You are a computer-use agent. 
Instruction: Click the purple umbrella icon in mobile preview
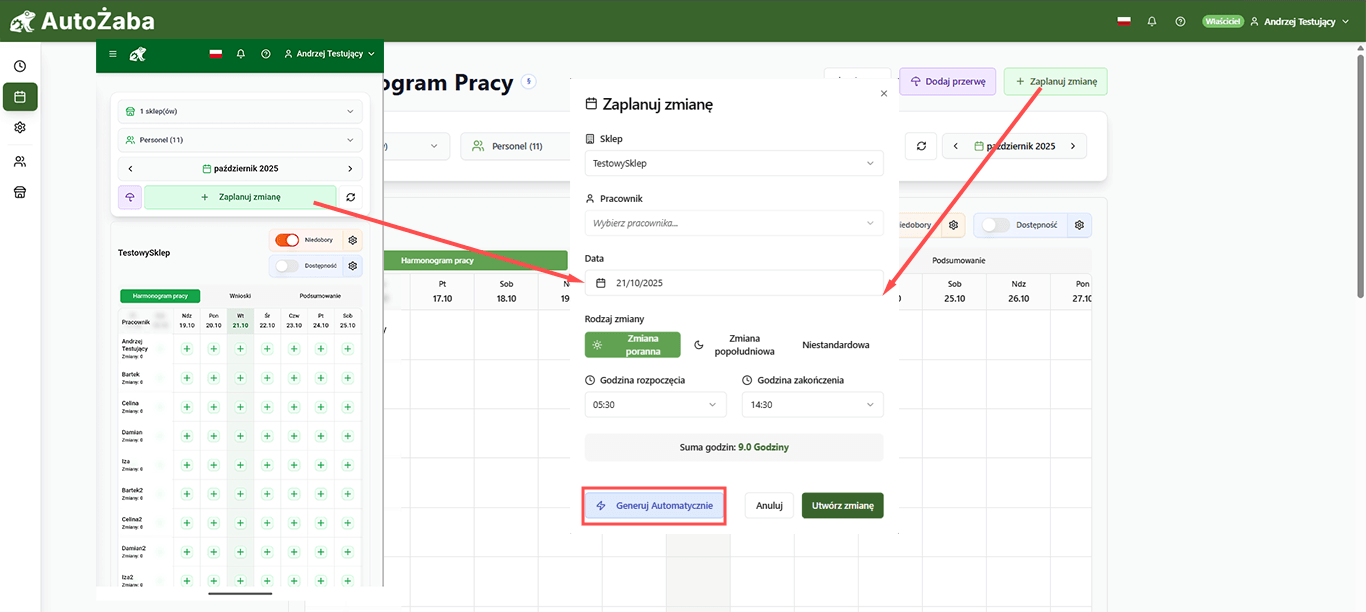pos(130,197)
